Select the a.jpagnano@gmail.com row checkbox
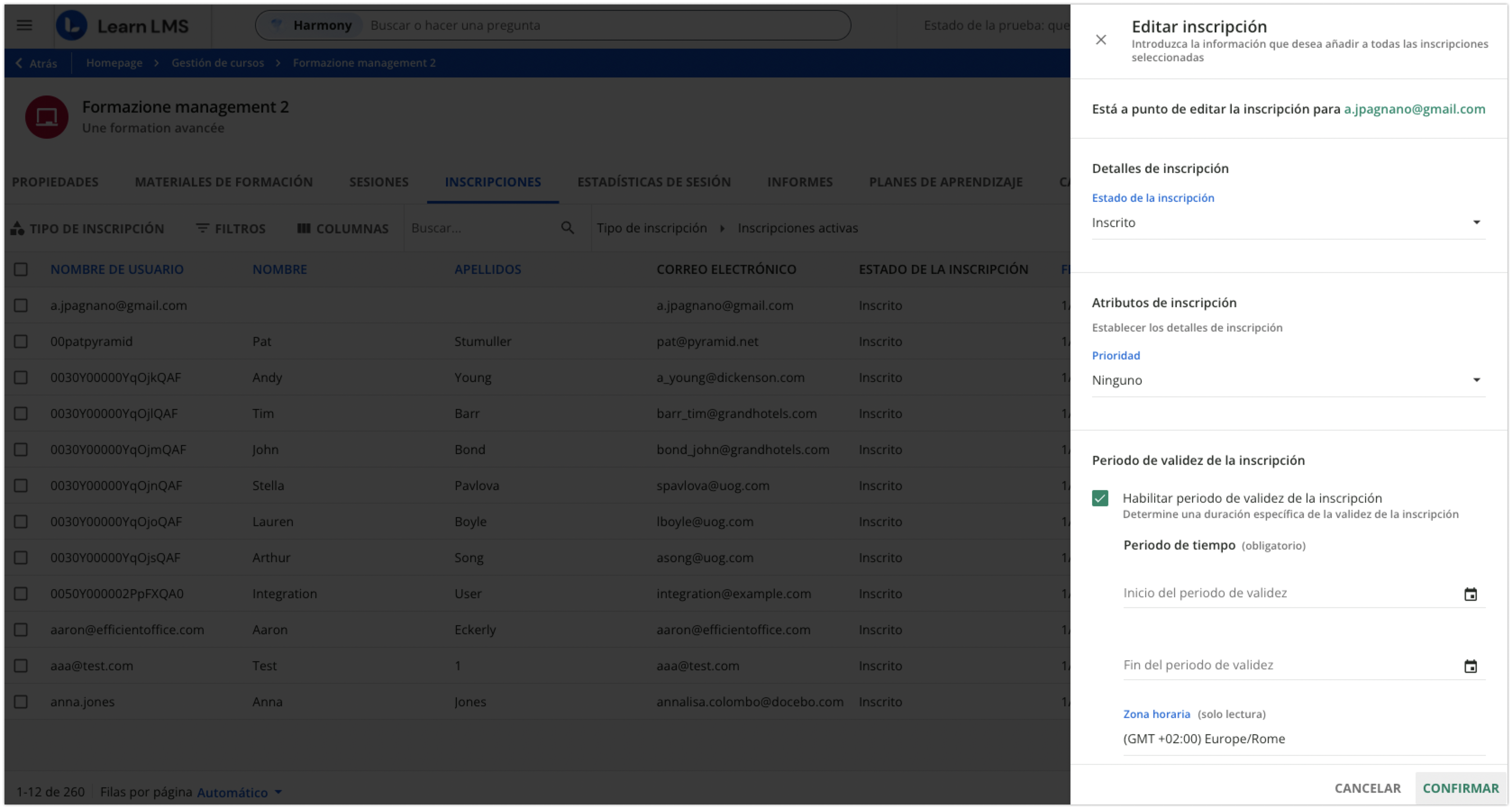 coord(21,305)
